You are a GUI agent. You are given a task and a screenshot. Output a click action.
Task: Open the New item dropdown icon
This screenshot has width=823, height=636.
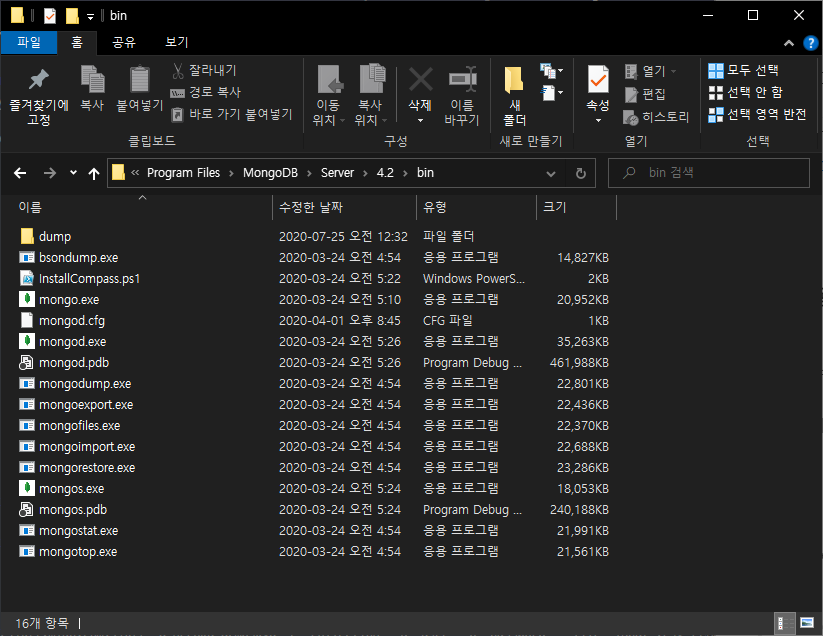pos(551,70)
